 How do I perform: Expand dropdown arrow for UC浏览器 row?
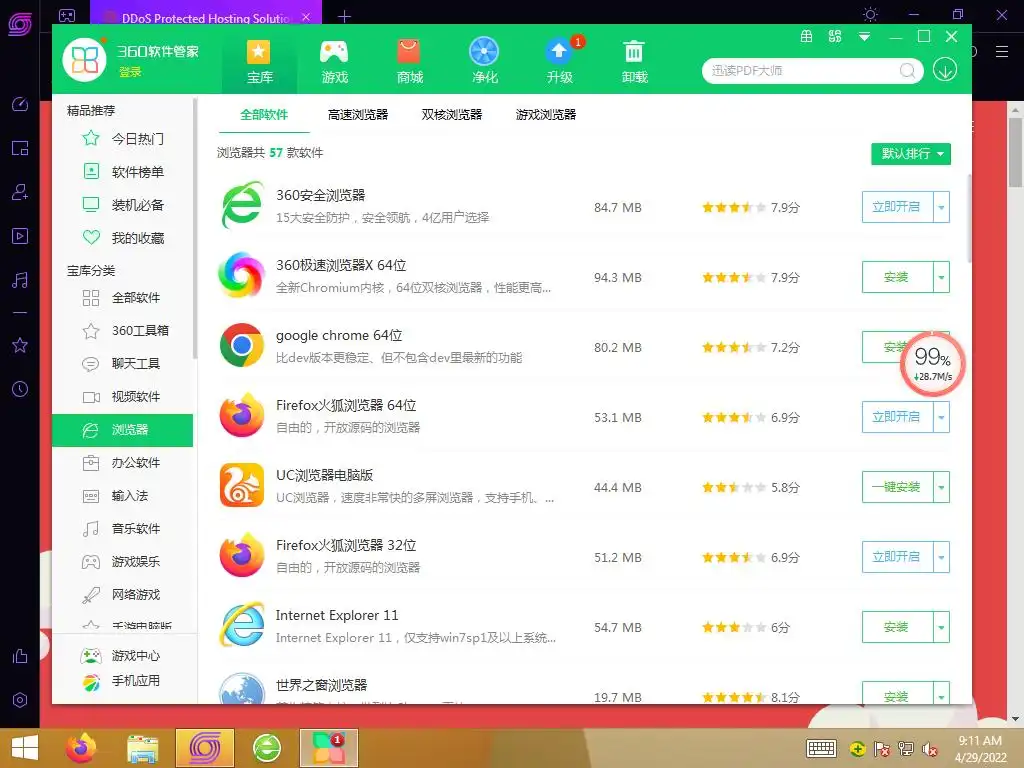point(941,487)
